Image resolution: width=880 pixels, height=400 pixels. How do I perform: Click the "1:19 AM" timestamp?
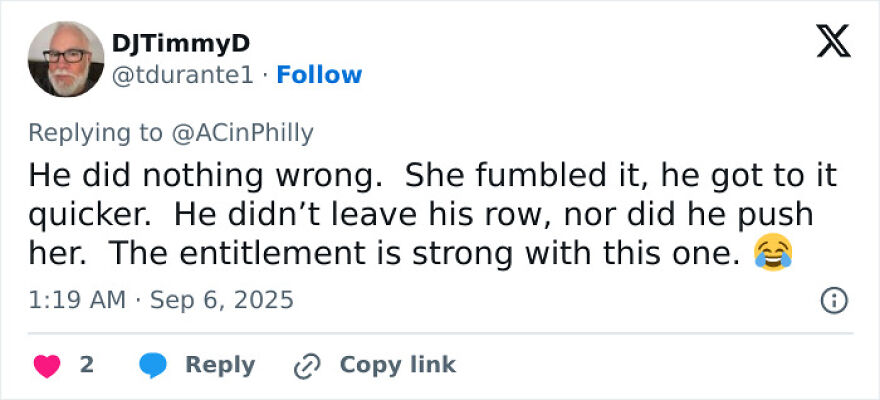77,300
